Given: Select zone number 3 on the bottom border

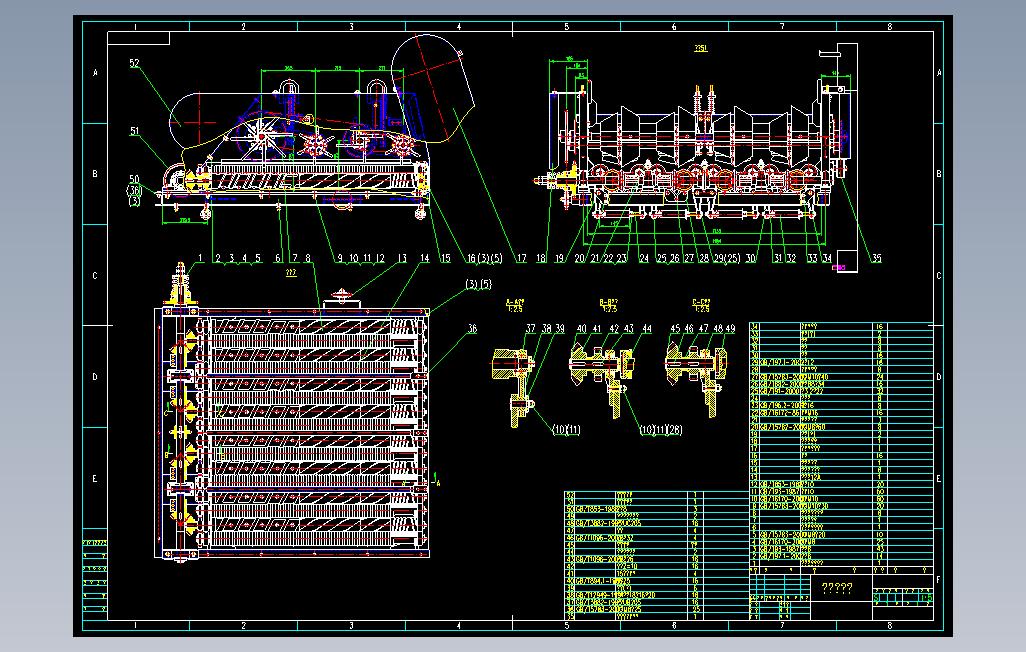Looking at the screenshot, I should (x=351, y=626).
